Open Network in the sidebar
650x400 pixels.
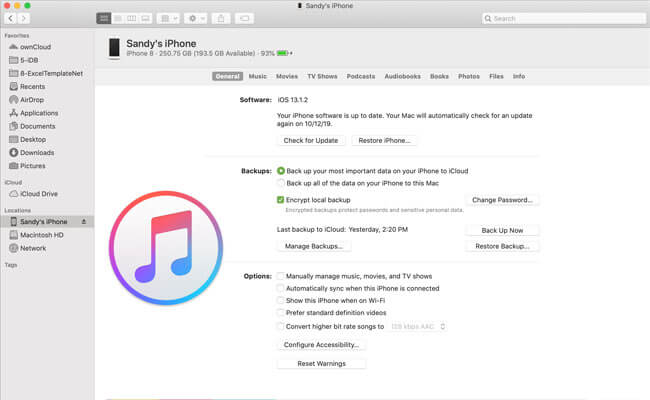click(x=28, y=248)
